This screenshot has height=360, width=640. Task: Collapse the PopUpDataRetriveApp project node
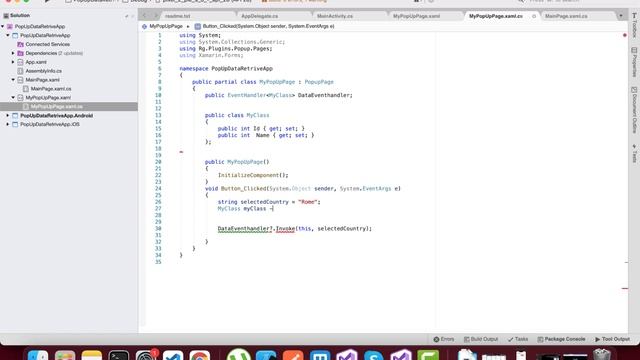(8, 36)
